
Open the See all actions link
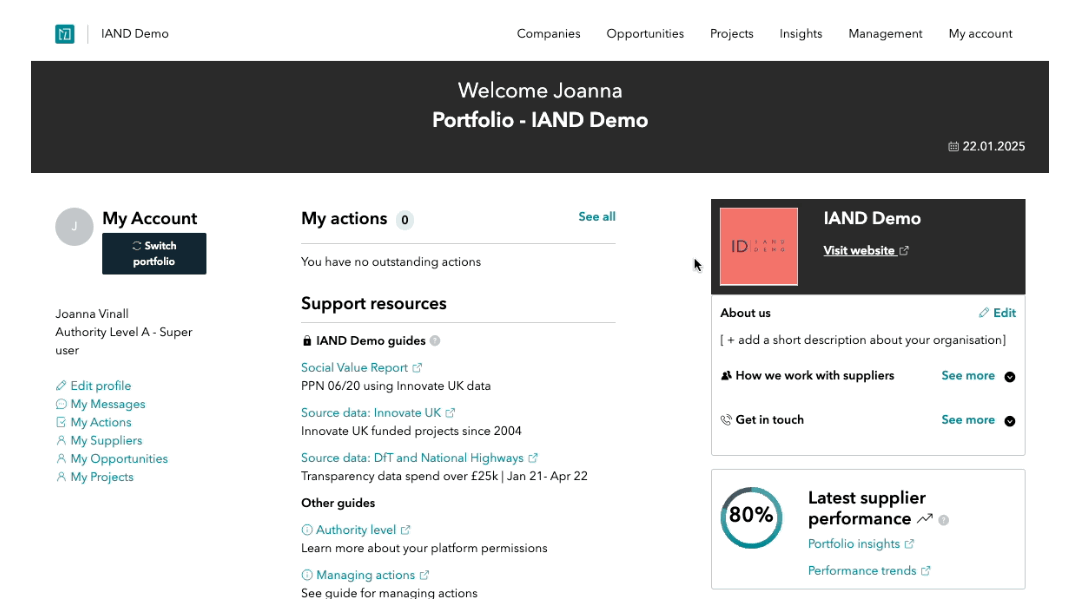597,217
